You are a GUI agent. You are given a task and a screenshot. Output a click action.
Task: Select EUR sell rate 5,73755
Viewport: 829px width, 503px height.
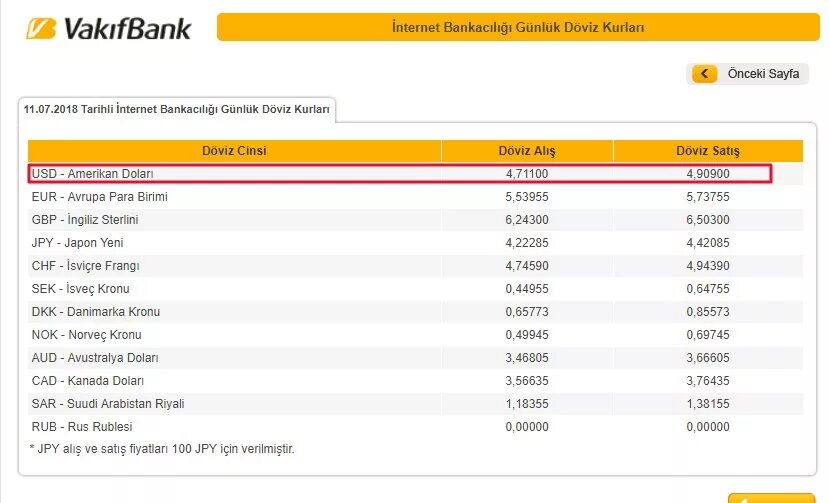click(708, 197)
